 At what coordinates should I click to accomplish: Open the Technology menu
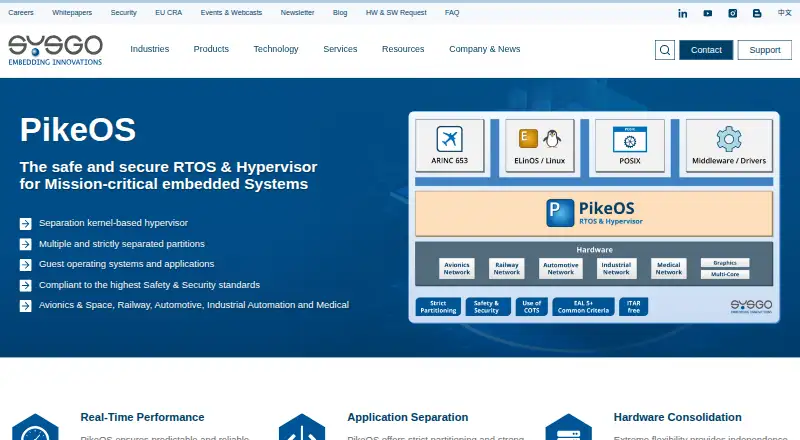[x=276, y=49]
